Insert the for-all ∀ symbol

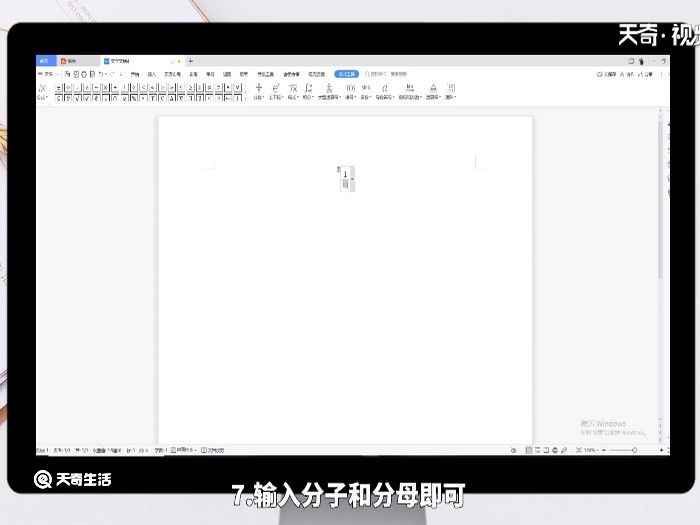[x=238, y=88]
